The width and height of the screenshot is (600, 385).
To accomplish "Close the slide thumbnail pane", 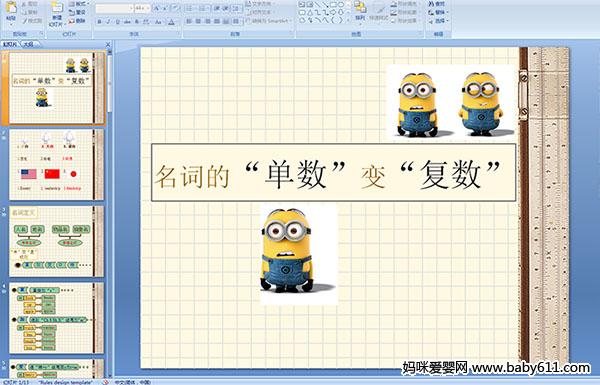I will click(108, 44).
